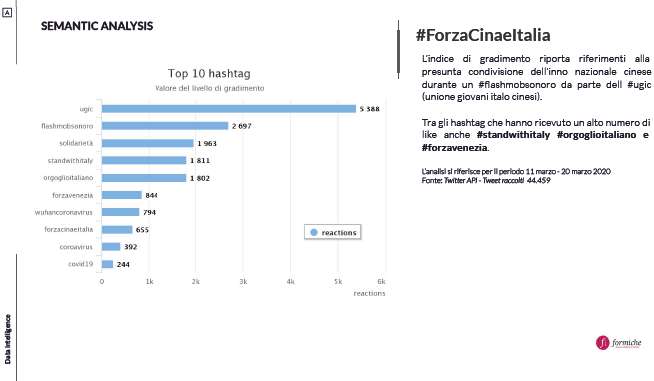Viewport: 654px width, 381px height.
Task: Click the SEMANTIC ANALYSIS heading
Action: (97, 26)
